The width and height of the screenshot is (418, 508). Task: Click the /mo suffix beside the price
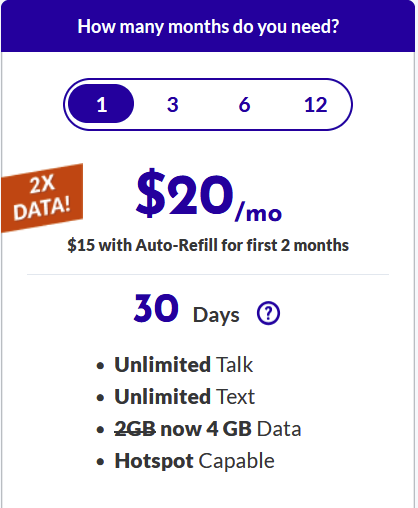click(x=258, y=212)
